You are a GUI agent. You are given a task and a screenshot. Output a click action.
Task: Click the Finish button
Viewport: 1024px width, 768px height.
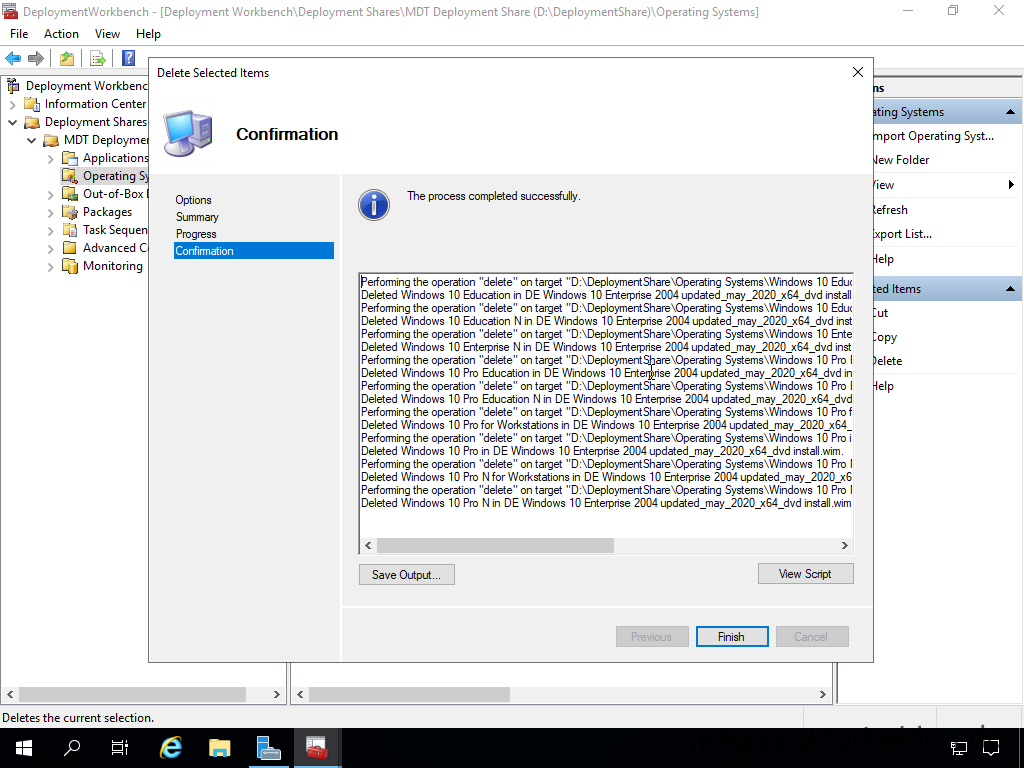[x=731, y=637]
